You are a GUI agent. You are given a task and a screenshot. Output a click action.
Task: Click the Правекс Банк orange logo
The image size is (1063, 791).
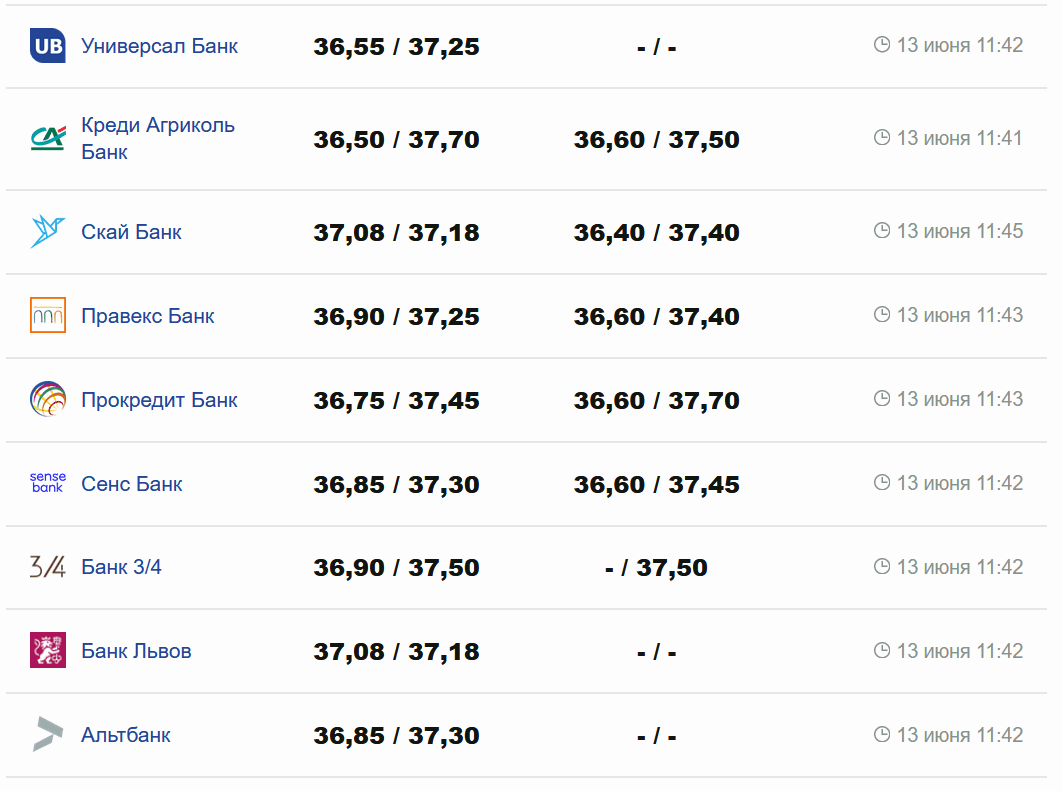pos(47,315)
